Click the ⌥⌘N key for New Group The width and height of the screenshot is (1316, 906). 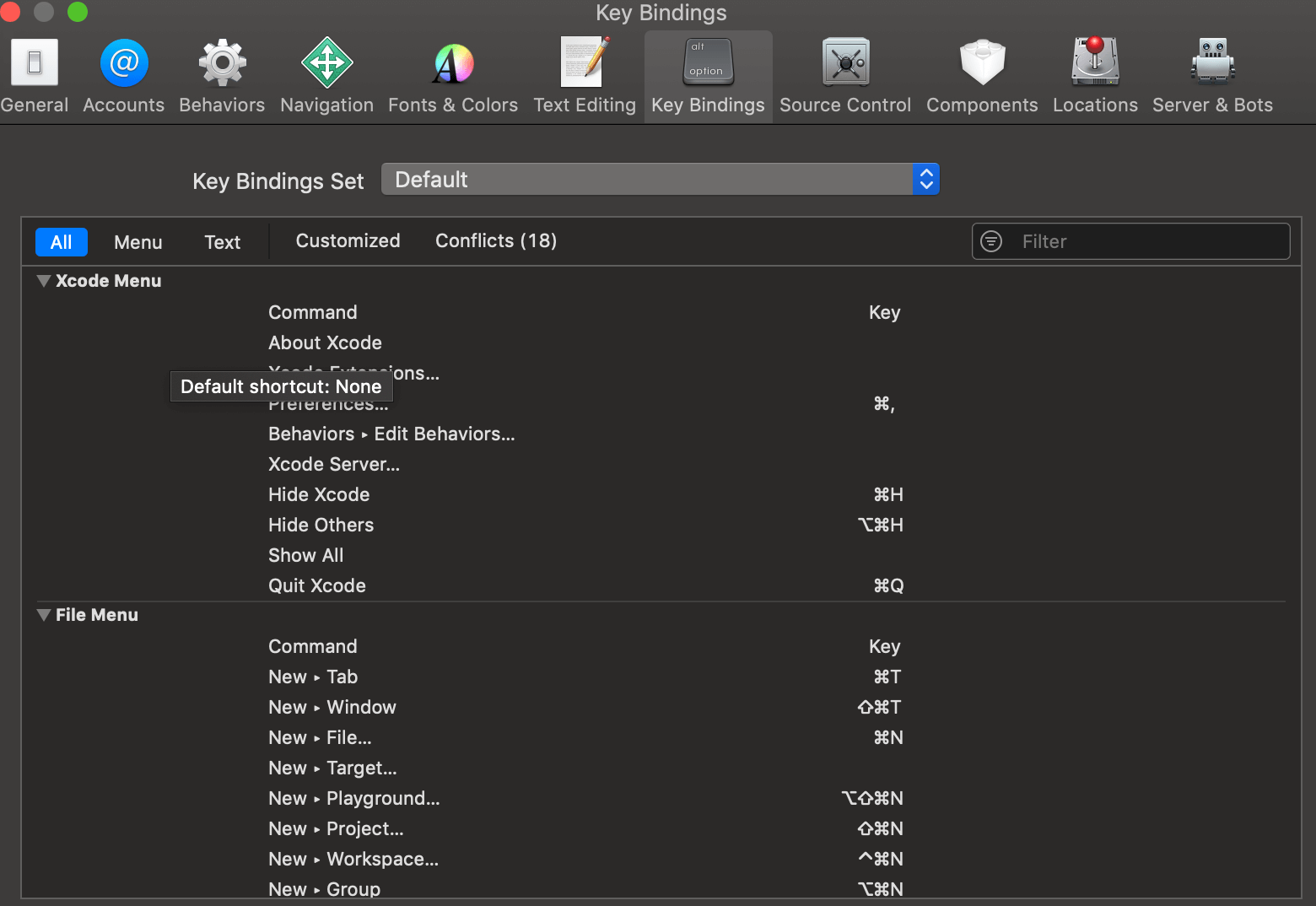tap(881, 889)
